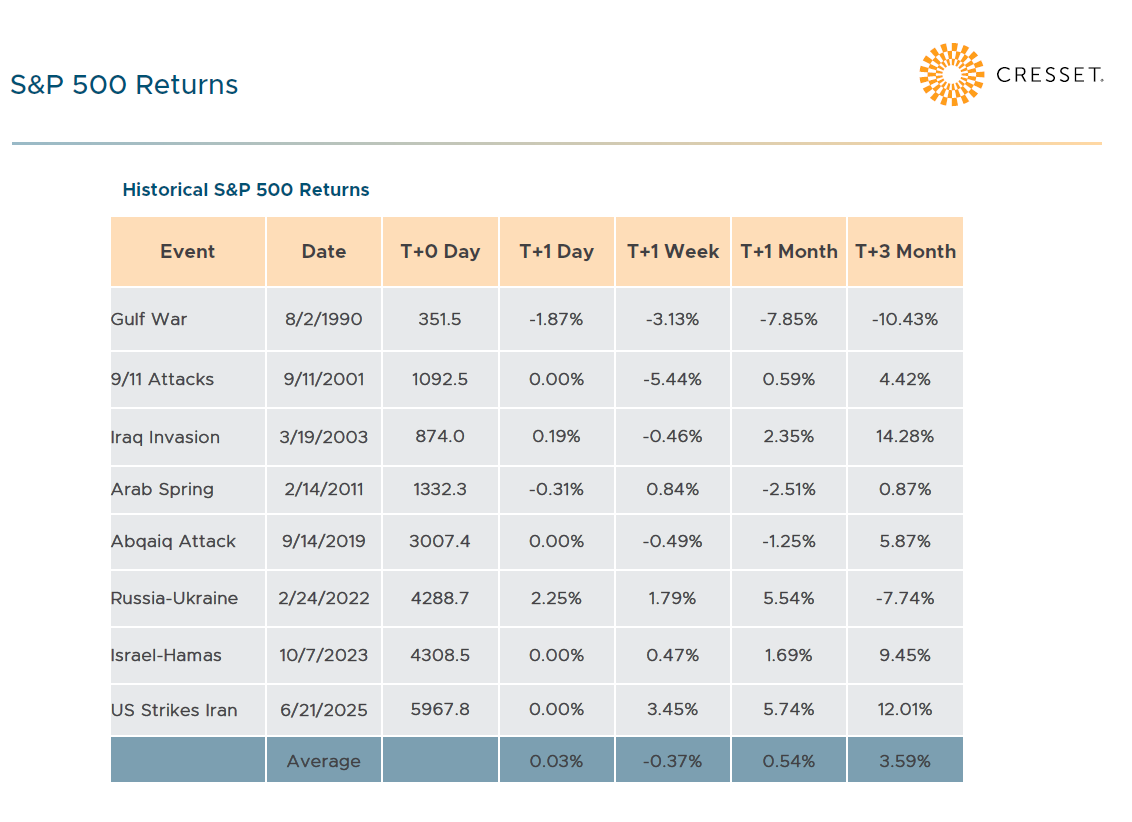
Task: Select the 9/11 Attacks date cell 9/11/2001
Action: point(324,380)
